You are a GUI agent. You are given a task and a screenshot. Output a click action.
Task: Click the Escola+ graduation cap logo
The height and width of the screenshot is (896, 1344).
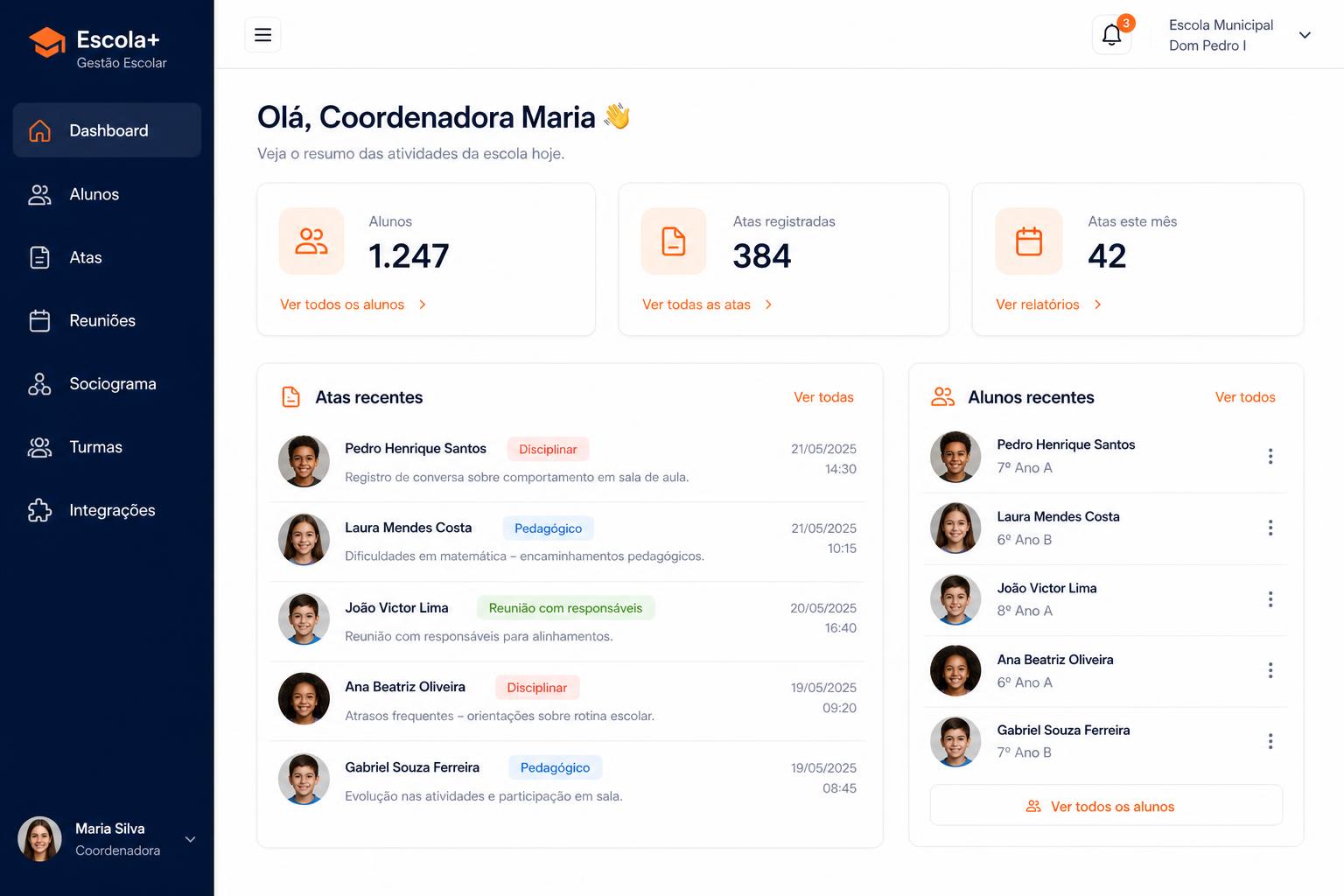pyautogui.click(x=47, y=42)
